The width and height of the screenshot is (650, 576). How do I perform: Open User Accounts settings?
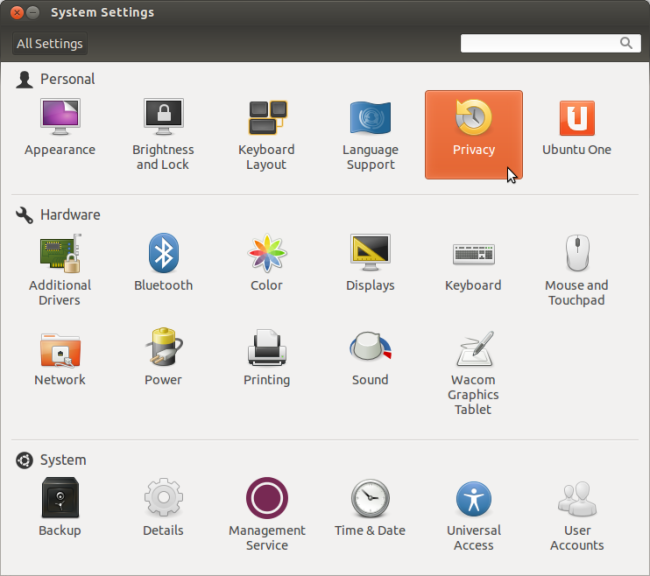[x=577, y=515]
